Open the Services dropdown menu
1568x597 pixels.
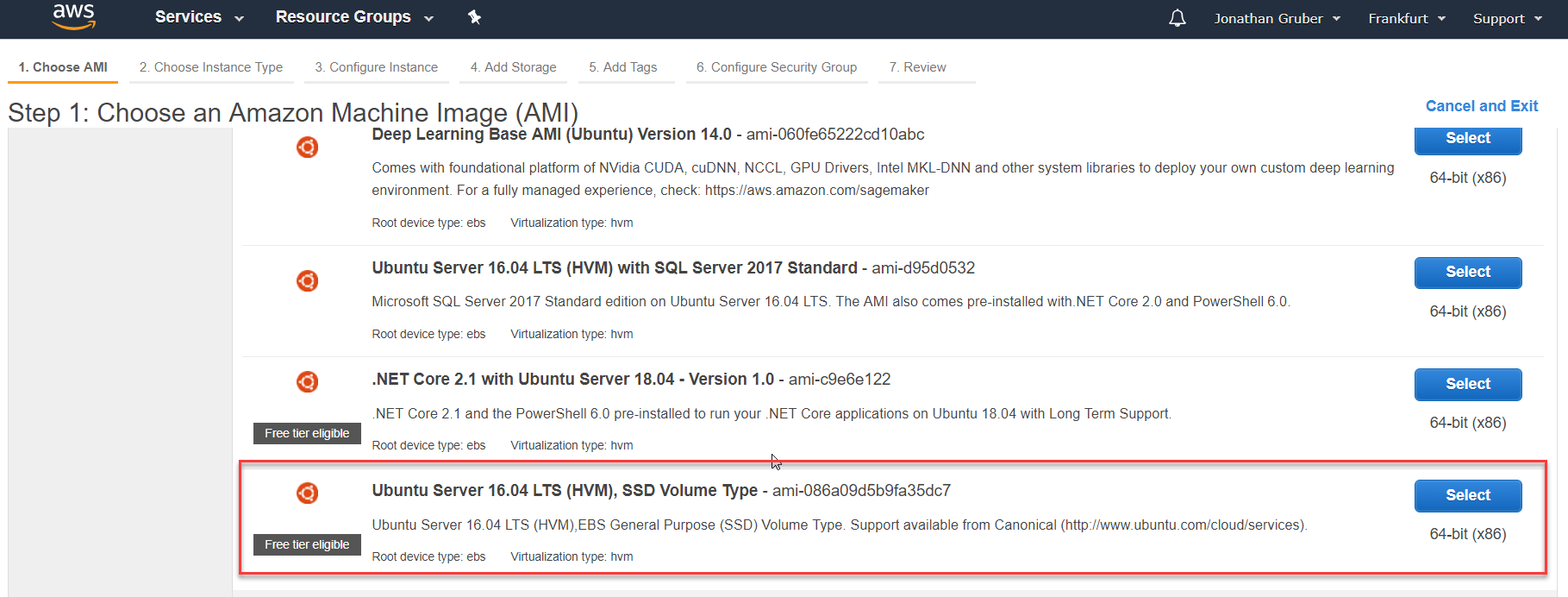click(199, 17)
